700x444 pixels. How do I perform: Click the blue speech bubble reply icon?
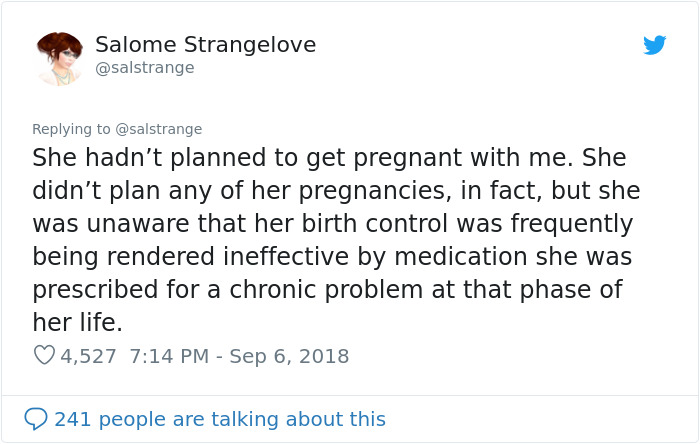click(36, 418)
